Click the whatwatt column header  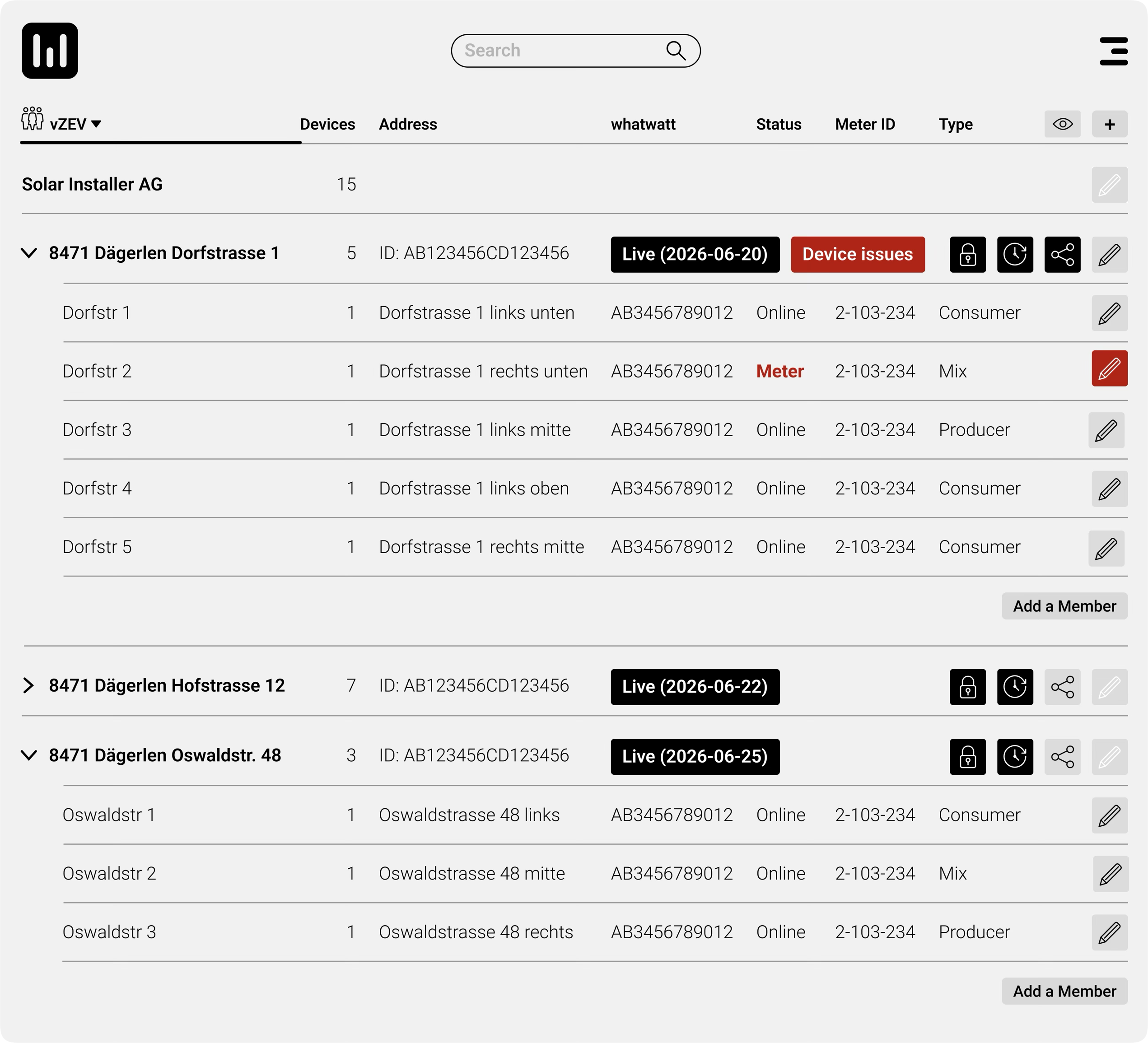pos(643,124)
